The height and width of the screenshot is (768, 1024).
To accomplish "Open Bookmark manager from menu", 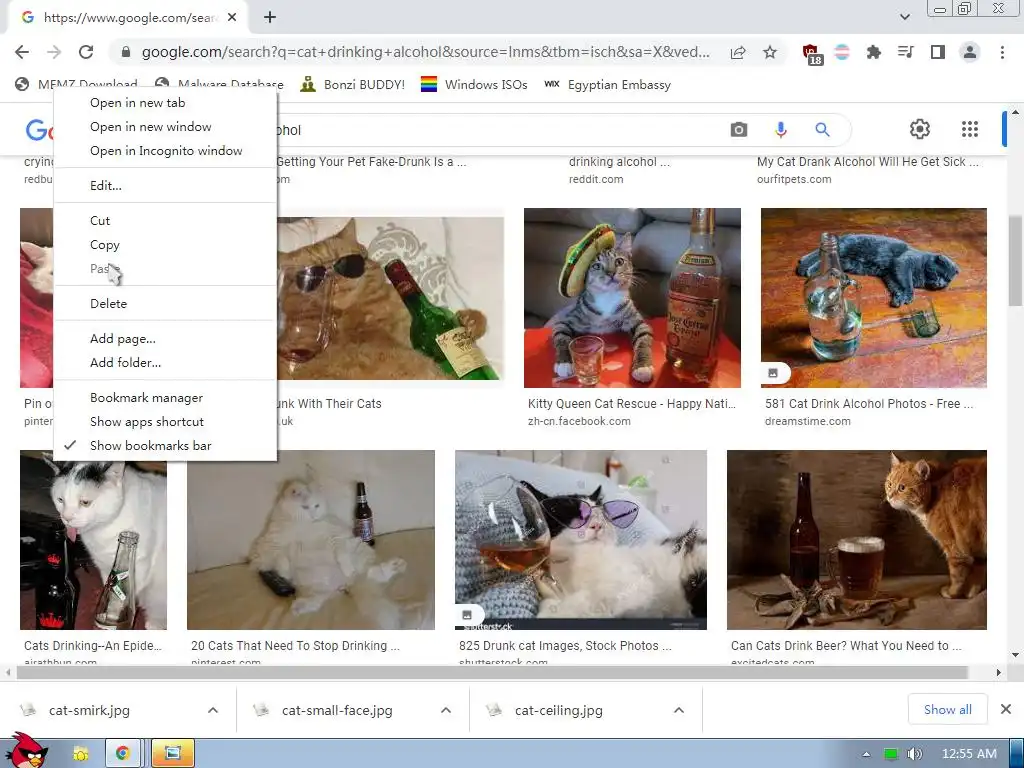I will point(165,398).
